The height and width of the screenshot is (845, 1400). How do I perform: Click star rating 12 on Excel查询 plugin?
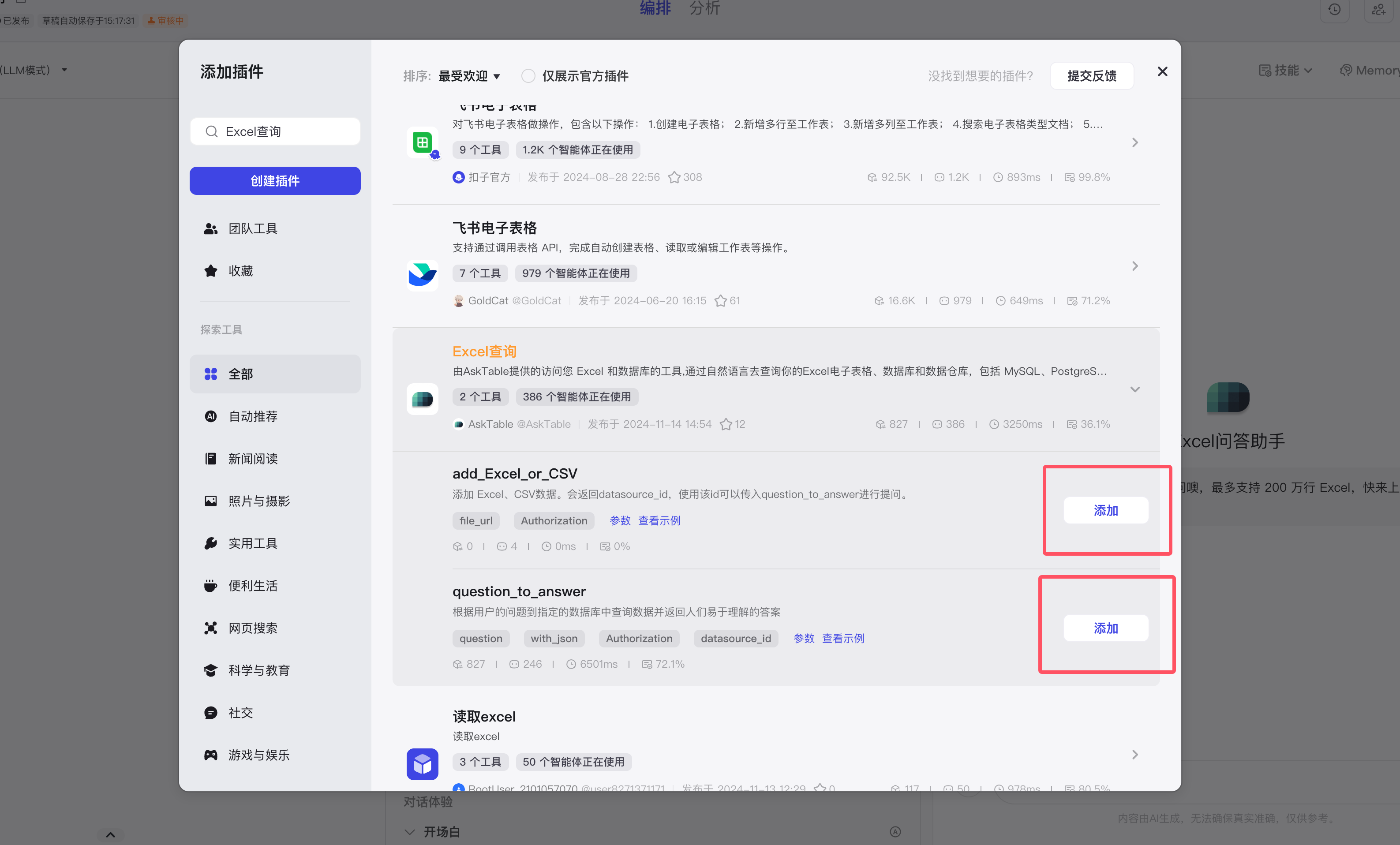732,425
